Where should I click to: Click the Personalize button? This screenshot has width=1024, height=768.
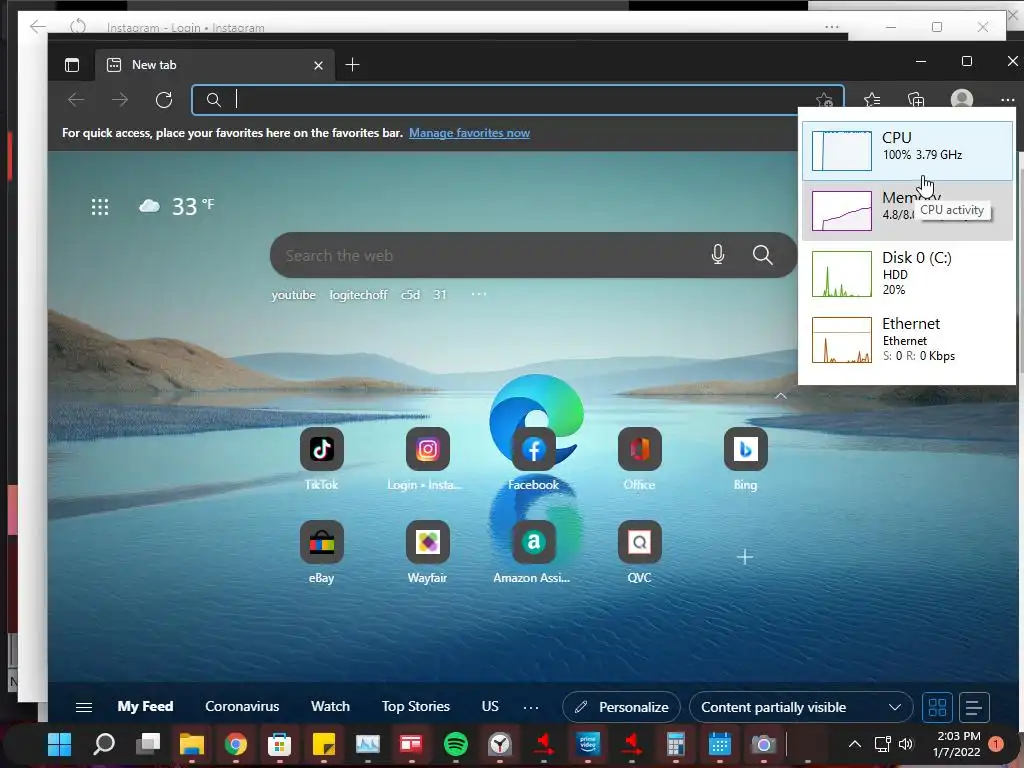(x=621, y=707)
